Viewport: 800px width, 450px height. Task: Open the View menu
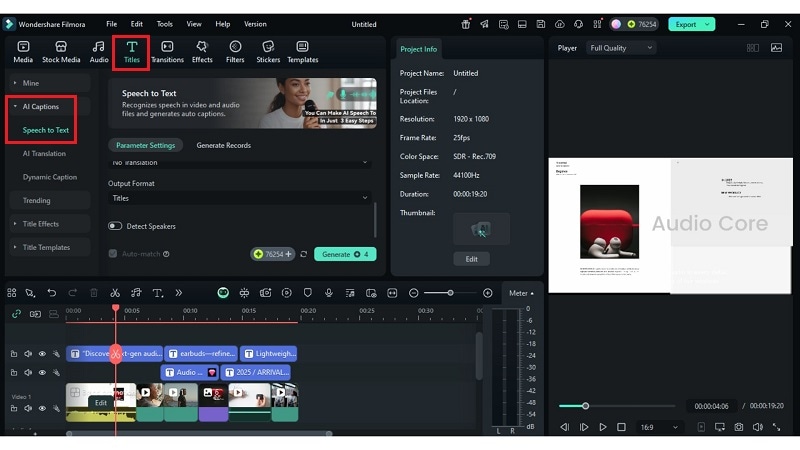(x=194, y=24)
